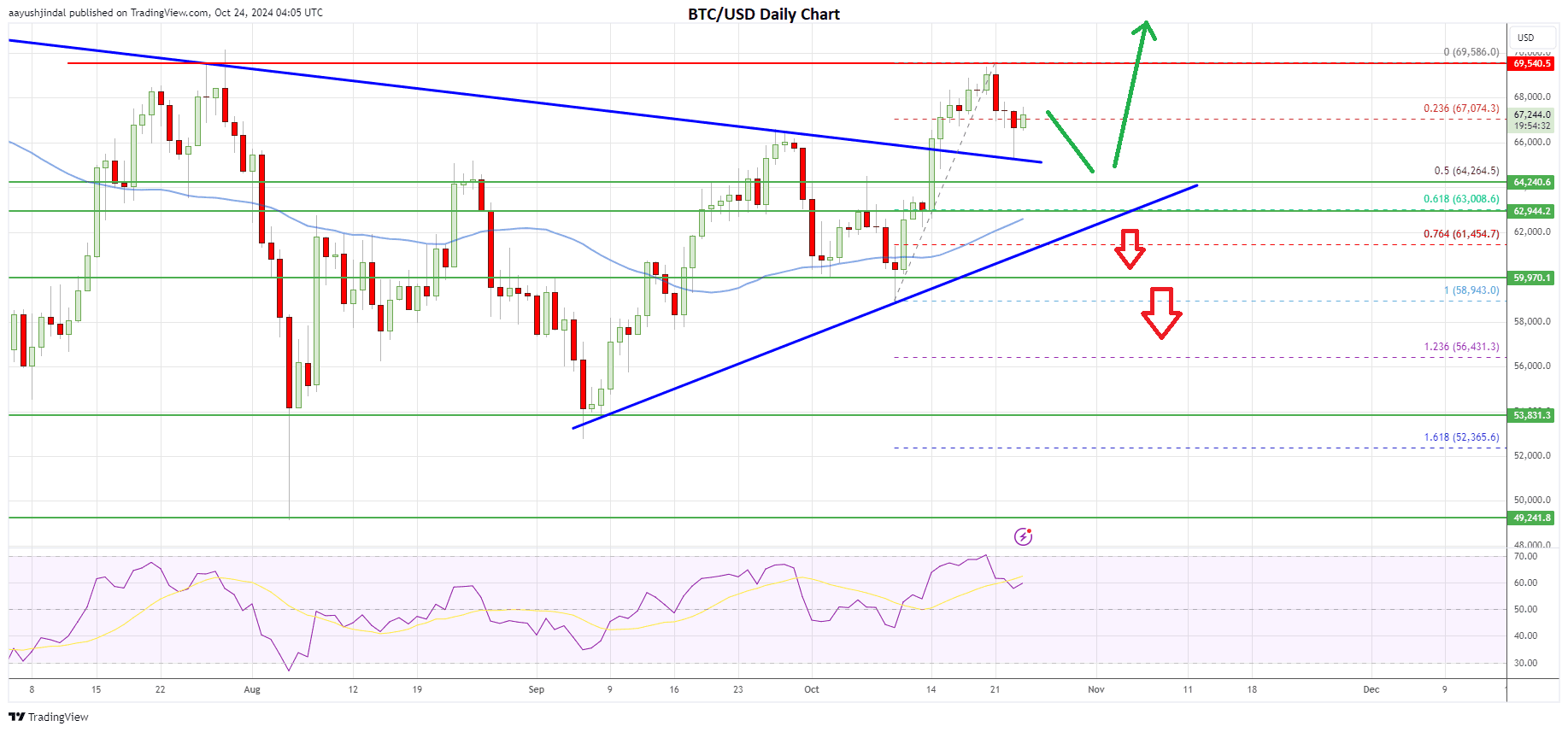Viewport: 1568px width, 732px height.
Task: Click the Dec label on time axis
Action: 1371,689
